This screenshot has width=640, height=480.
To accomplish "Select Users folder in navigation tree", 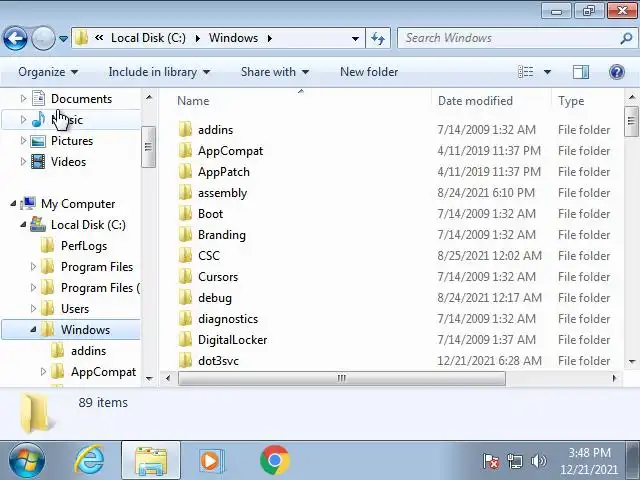I will pos(75,309).
